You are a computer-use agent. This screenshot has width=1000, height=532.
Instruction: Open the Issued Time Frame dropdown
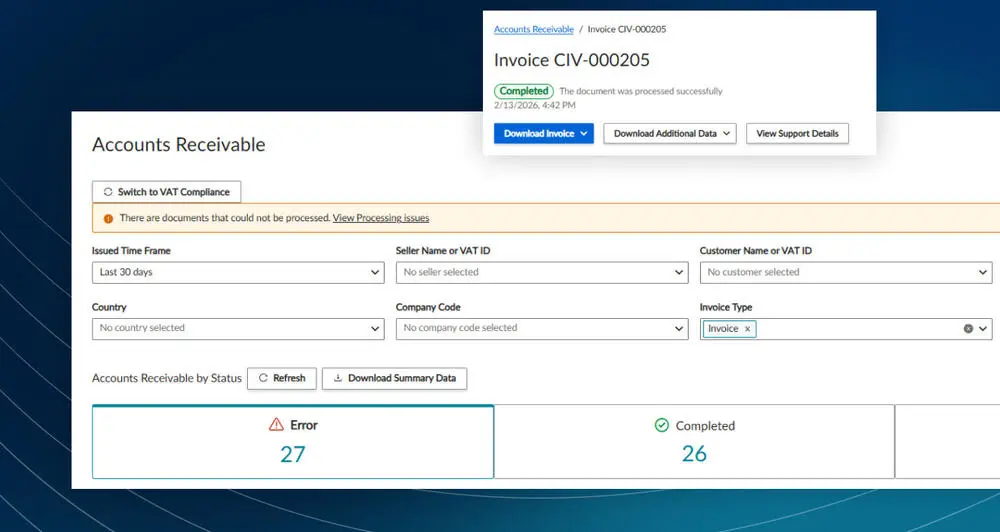point(238,272)
